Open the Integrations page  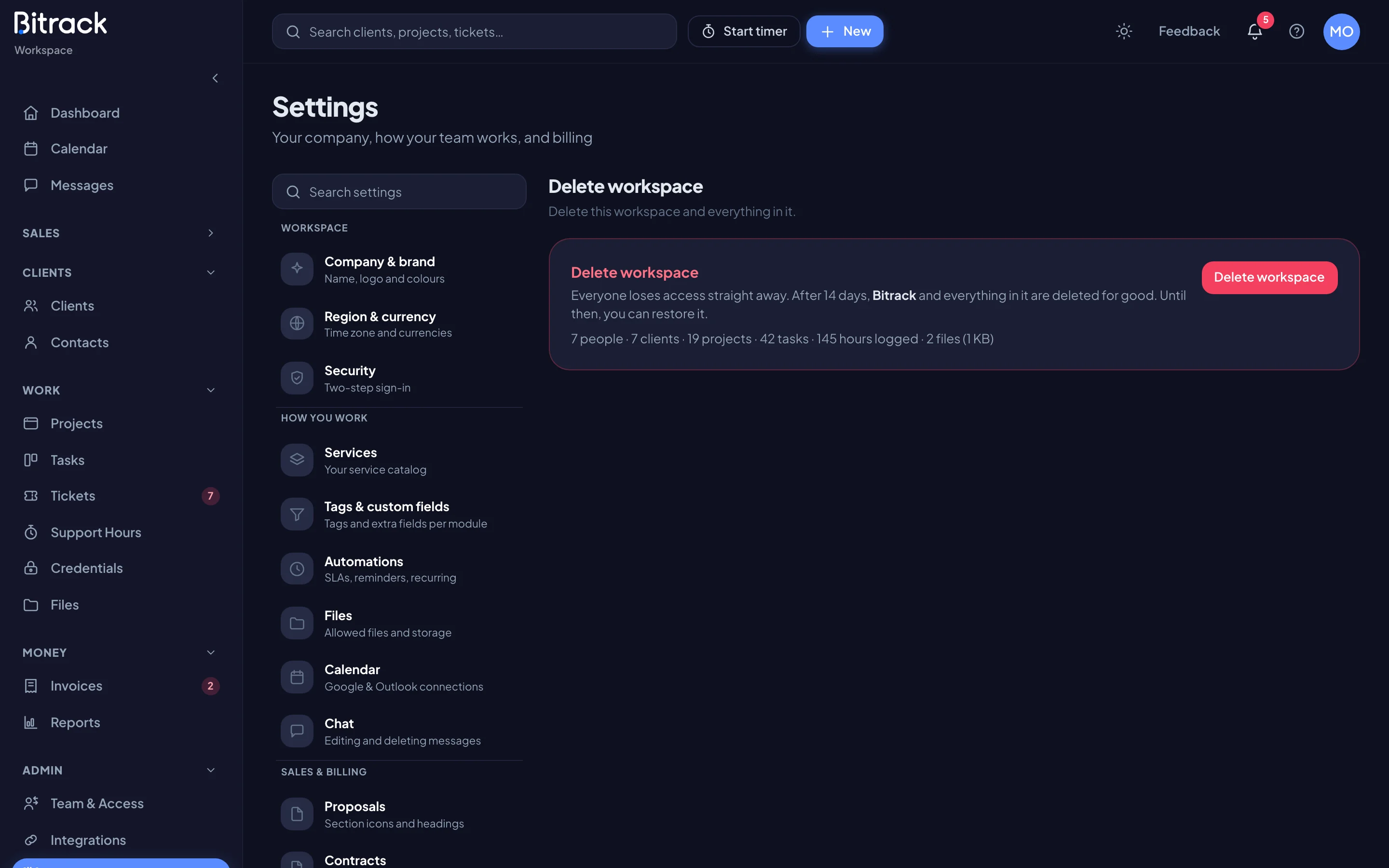pos(121,840)
